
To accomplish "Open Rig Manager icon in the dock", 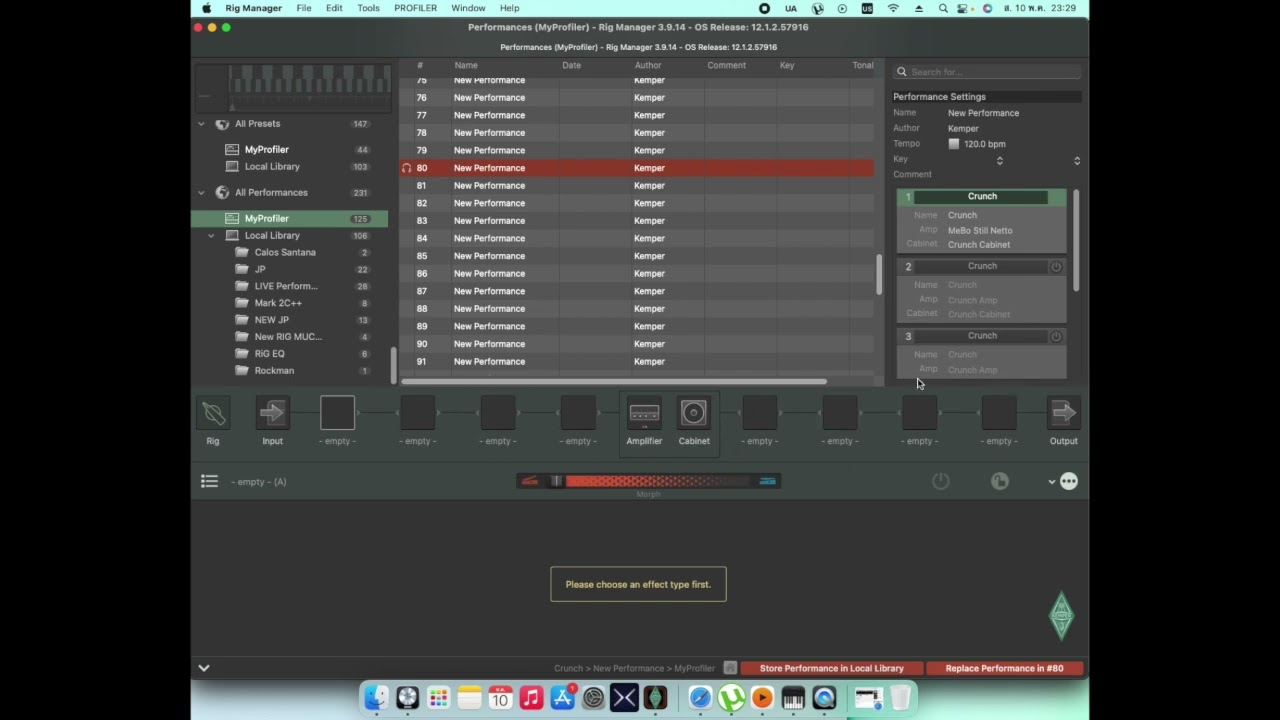I will tap(655, 697).
